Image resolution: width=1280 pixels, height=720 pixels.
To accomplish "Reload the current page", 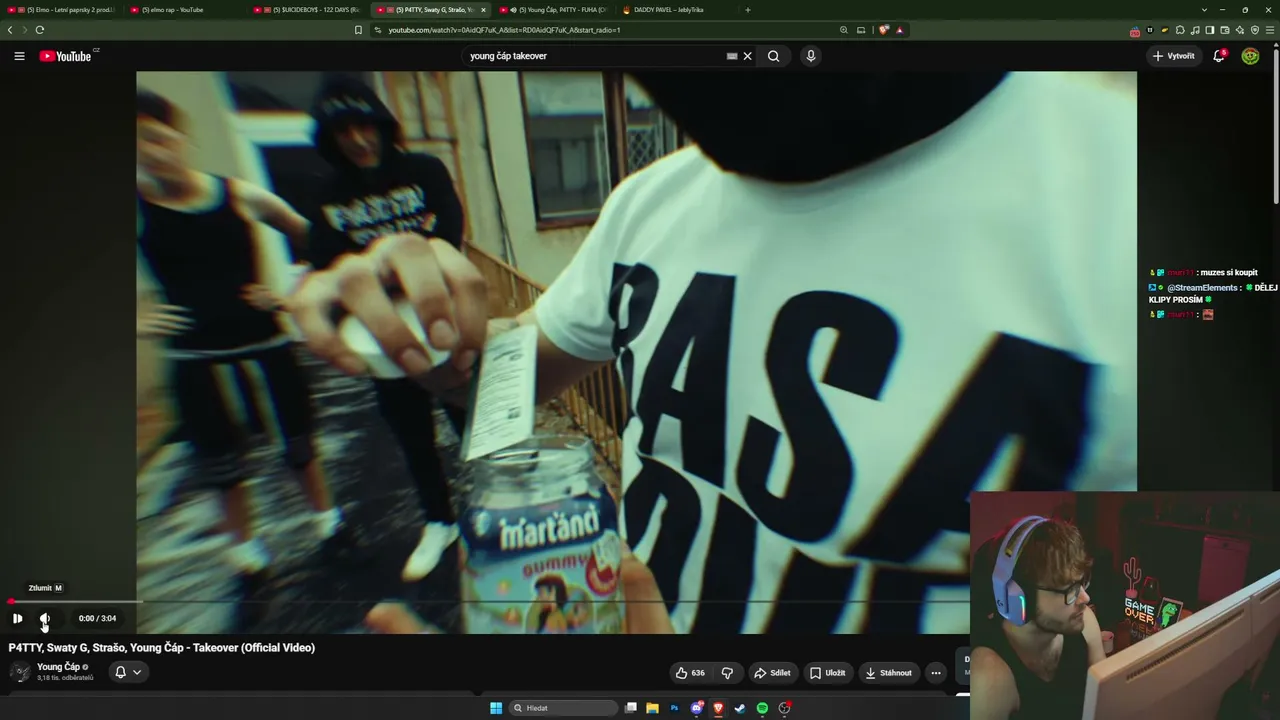I will (40, 30).
